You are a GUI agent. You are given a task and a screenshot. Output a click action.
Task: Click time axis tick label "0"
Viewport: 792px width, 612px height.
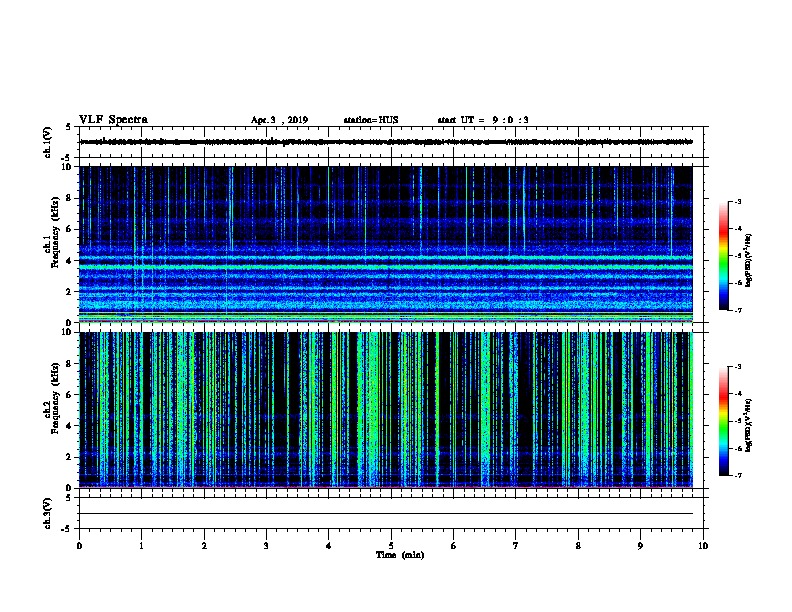point(79,546)
